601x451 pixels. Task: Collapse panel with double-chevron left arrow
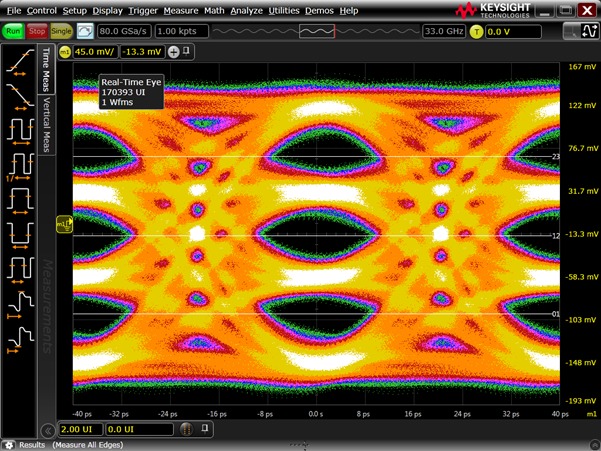click(48, 430)
